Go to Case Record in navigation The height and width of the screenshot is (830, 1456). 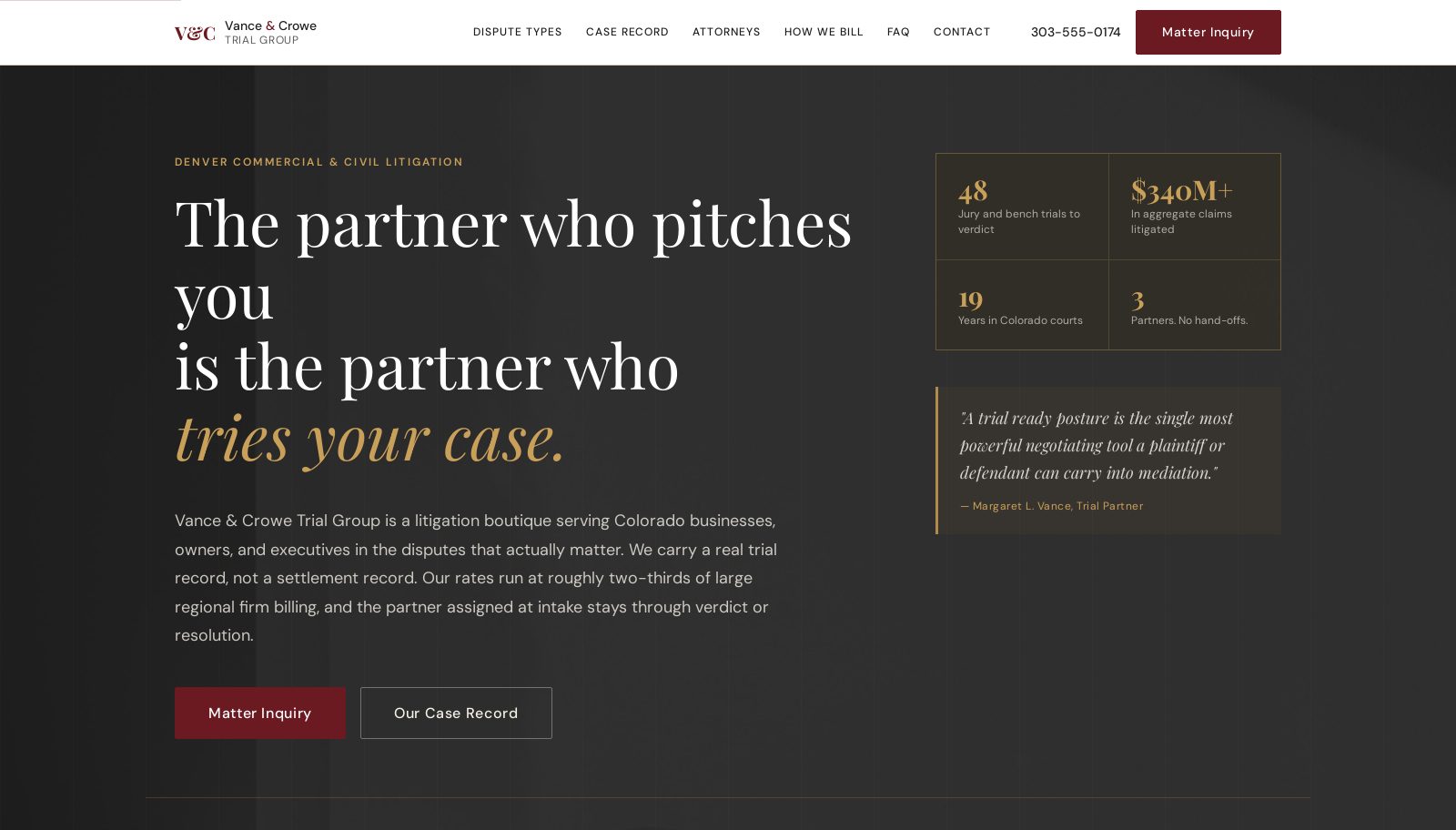coord(627,32)
